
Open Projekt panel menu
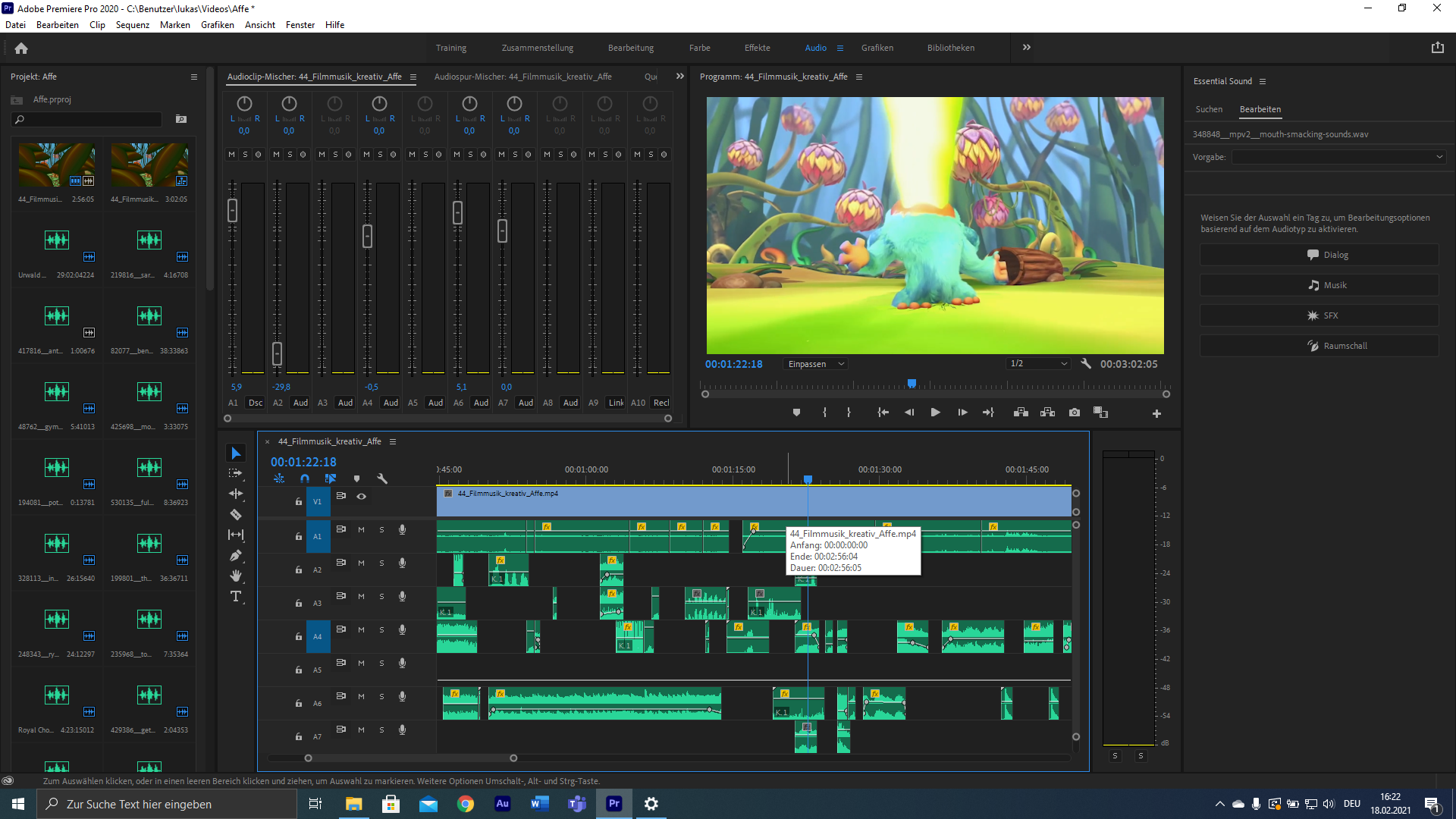(194, 77)
